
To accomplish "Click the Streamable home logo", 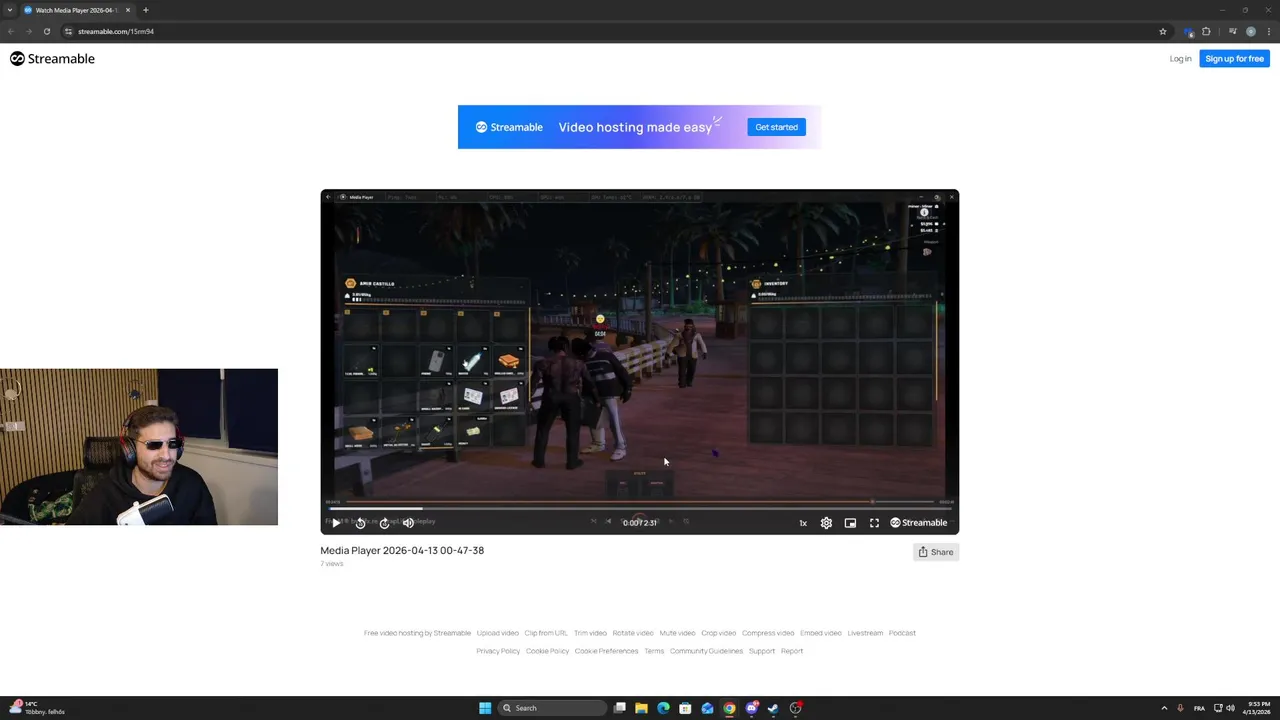I will click(x=52, y=59).
